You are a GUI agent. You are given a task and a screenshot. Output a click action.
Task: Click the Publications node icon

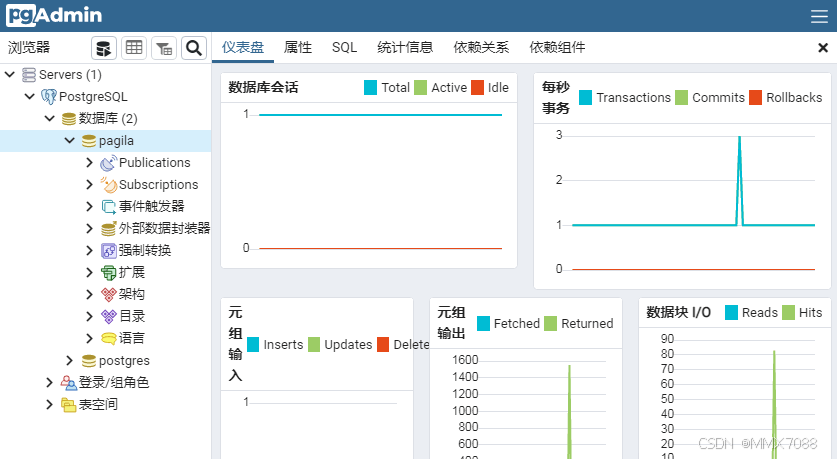(x=108, y=163)
